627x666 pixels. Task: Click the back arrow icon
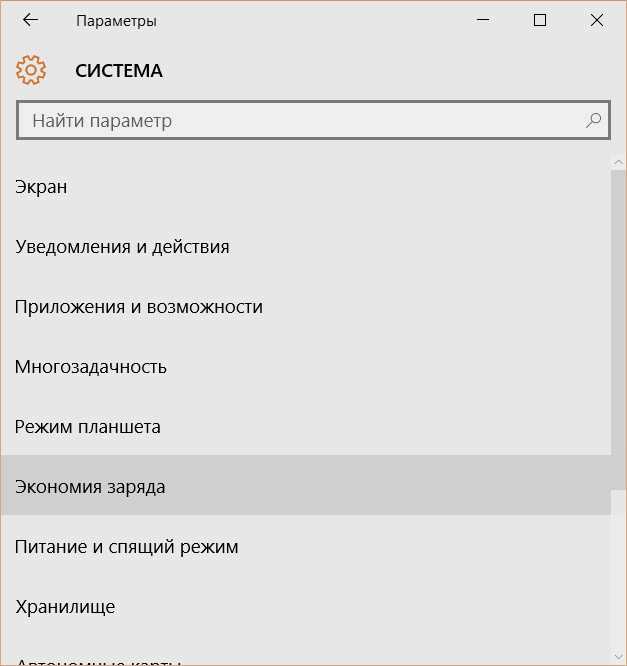coord(30,20)
